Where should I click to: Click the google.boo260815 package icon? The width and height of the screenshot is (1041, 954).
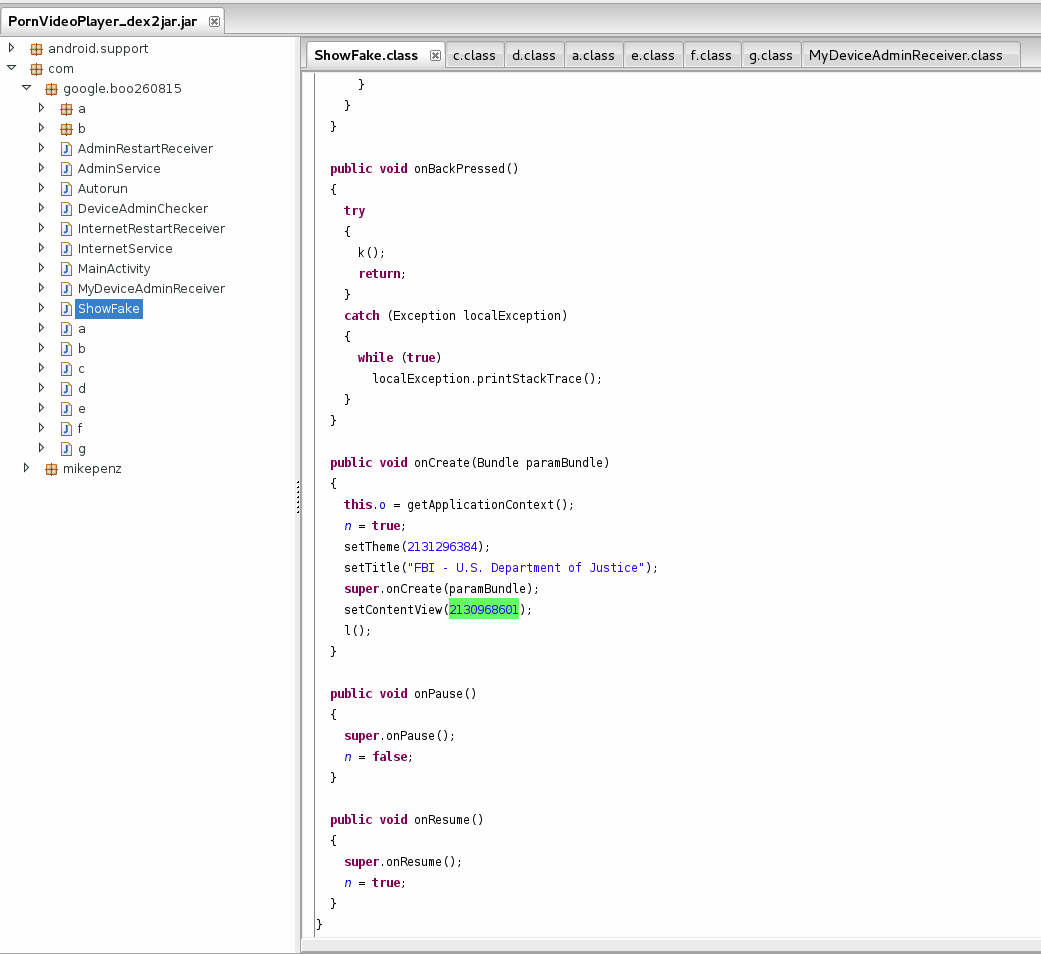[51, 89]
